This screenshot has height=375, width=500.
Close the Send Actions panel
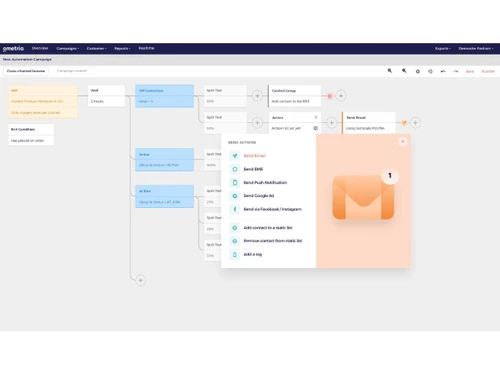point(403,142)
